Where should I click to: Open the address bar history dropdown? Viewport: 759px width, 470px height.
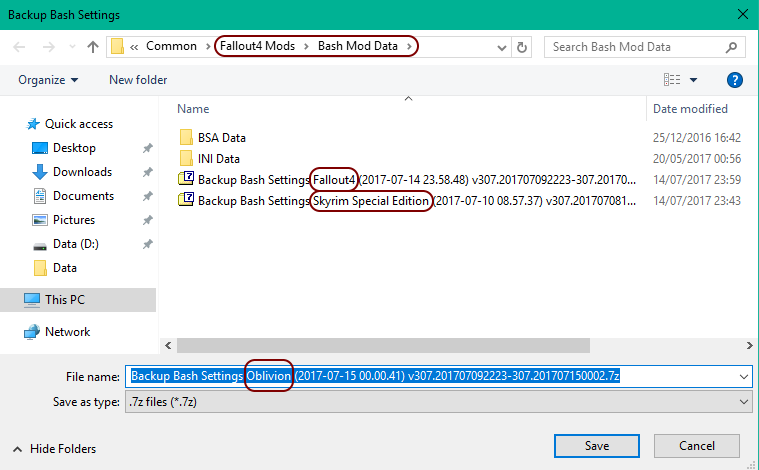pos(501,47)
